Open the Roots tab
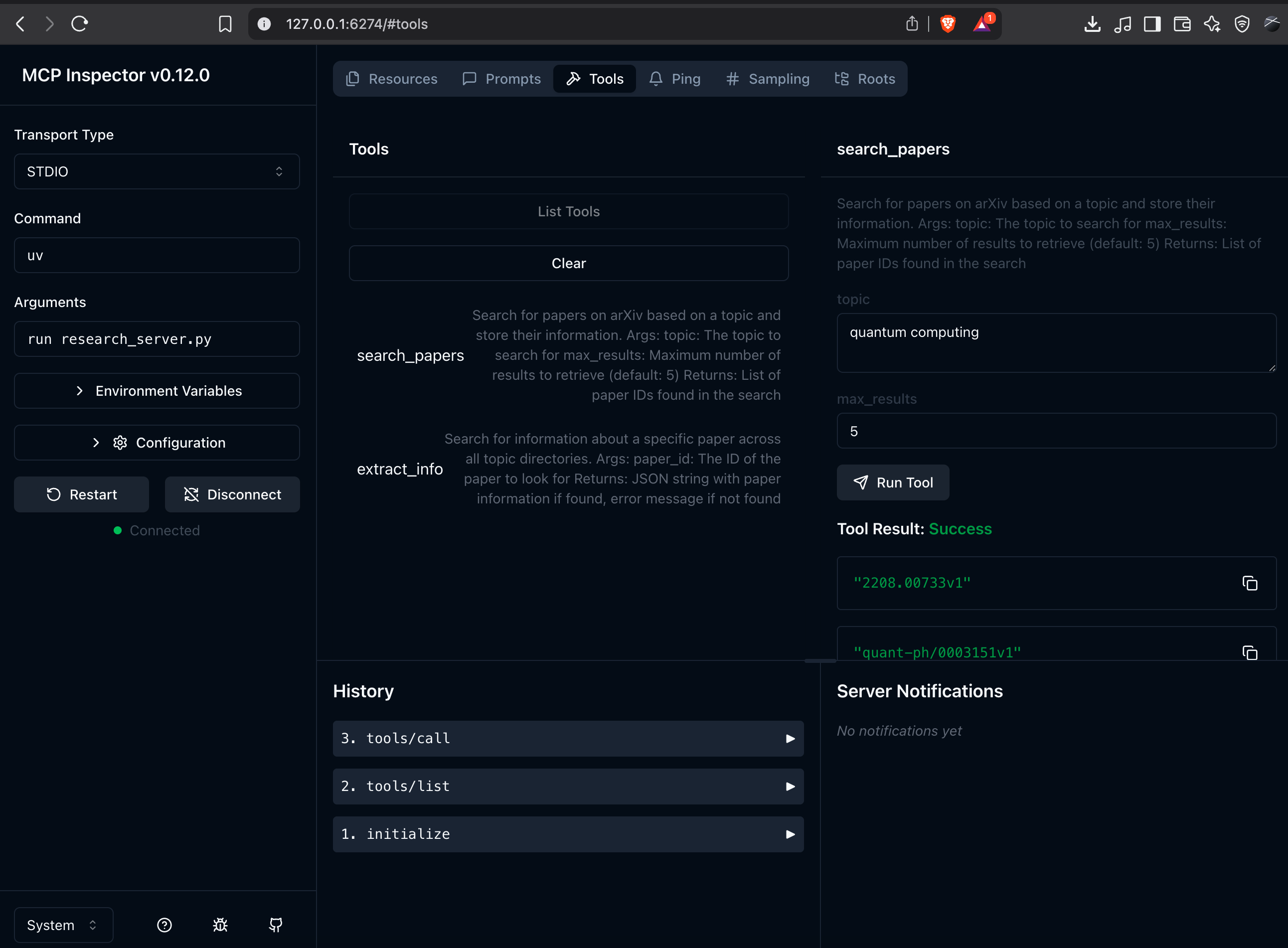Image resolution: width=1288 pixels, height=948 pixels. coord(865,79)
